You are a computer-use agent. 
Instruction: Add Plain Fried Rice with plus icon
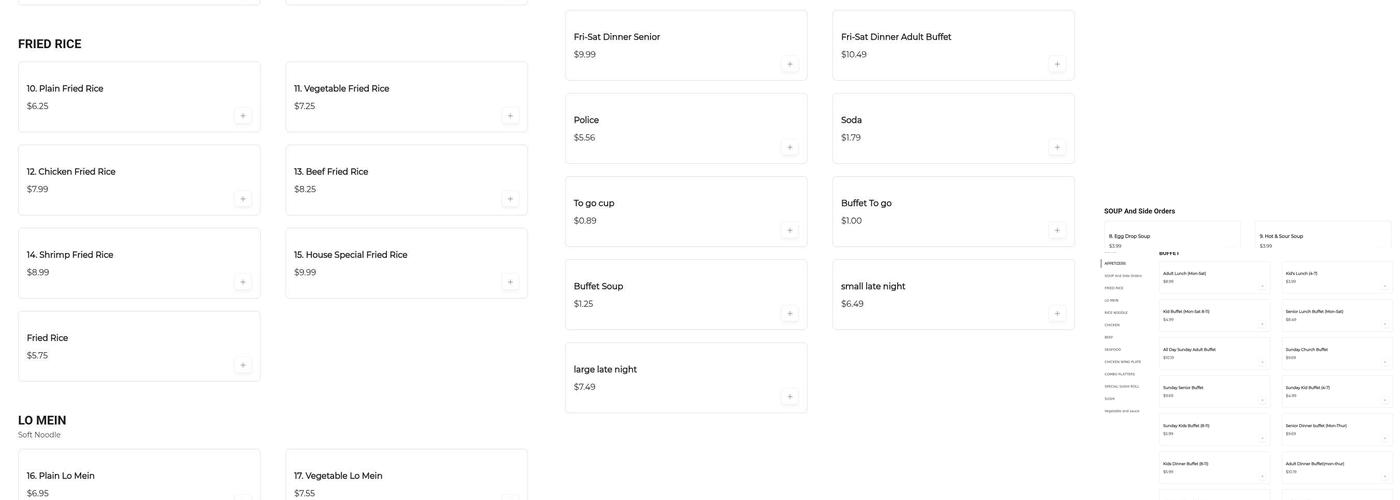(242, 116)
